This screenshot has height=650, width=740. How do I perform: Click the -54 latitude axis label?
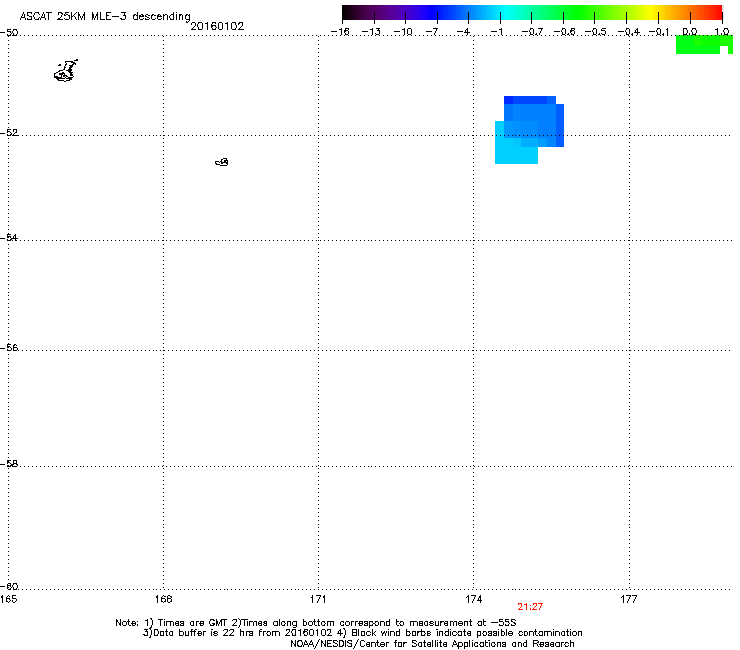pyautogui.click(x=9, y=238)
